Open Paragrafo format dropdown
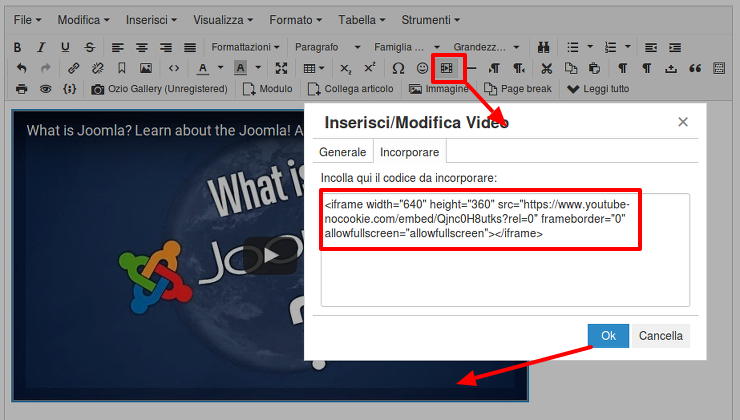The width and height of the screenshot is (740, 420). pyautogui.click(x=328, y=47)
